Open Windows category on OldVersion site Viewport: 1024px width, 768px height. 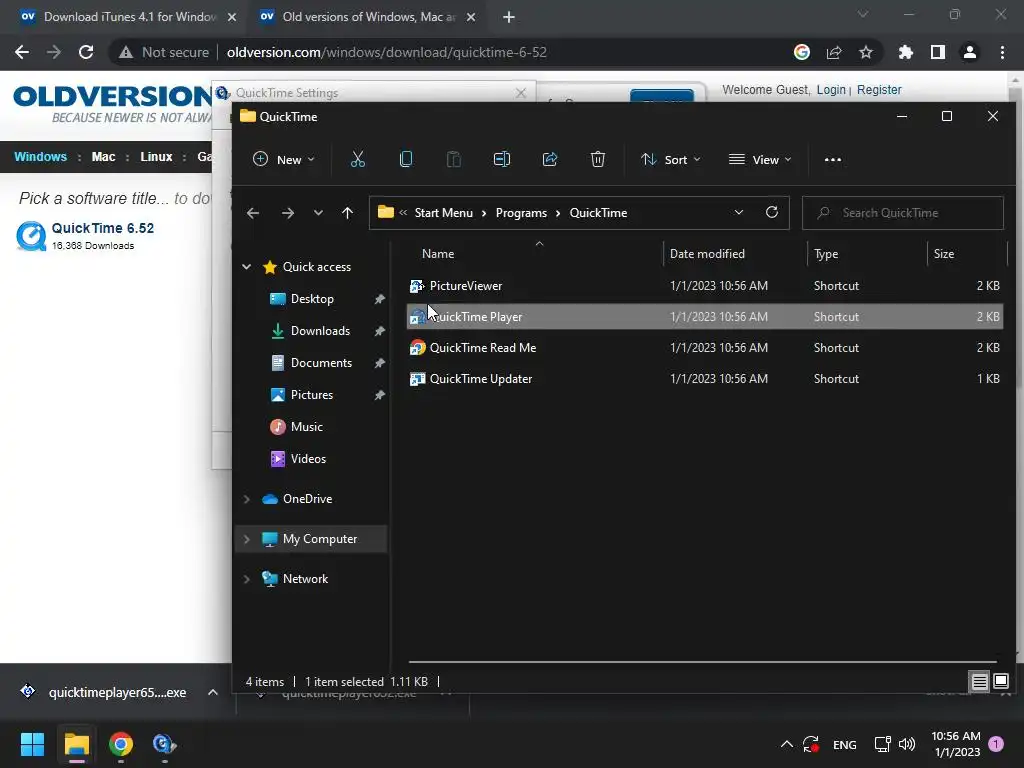40,157
